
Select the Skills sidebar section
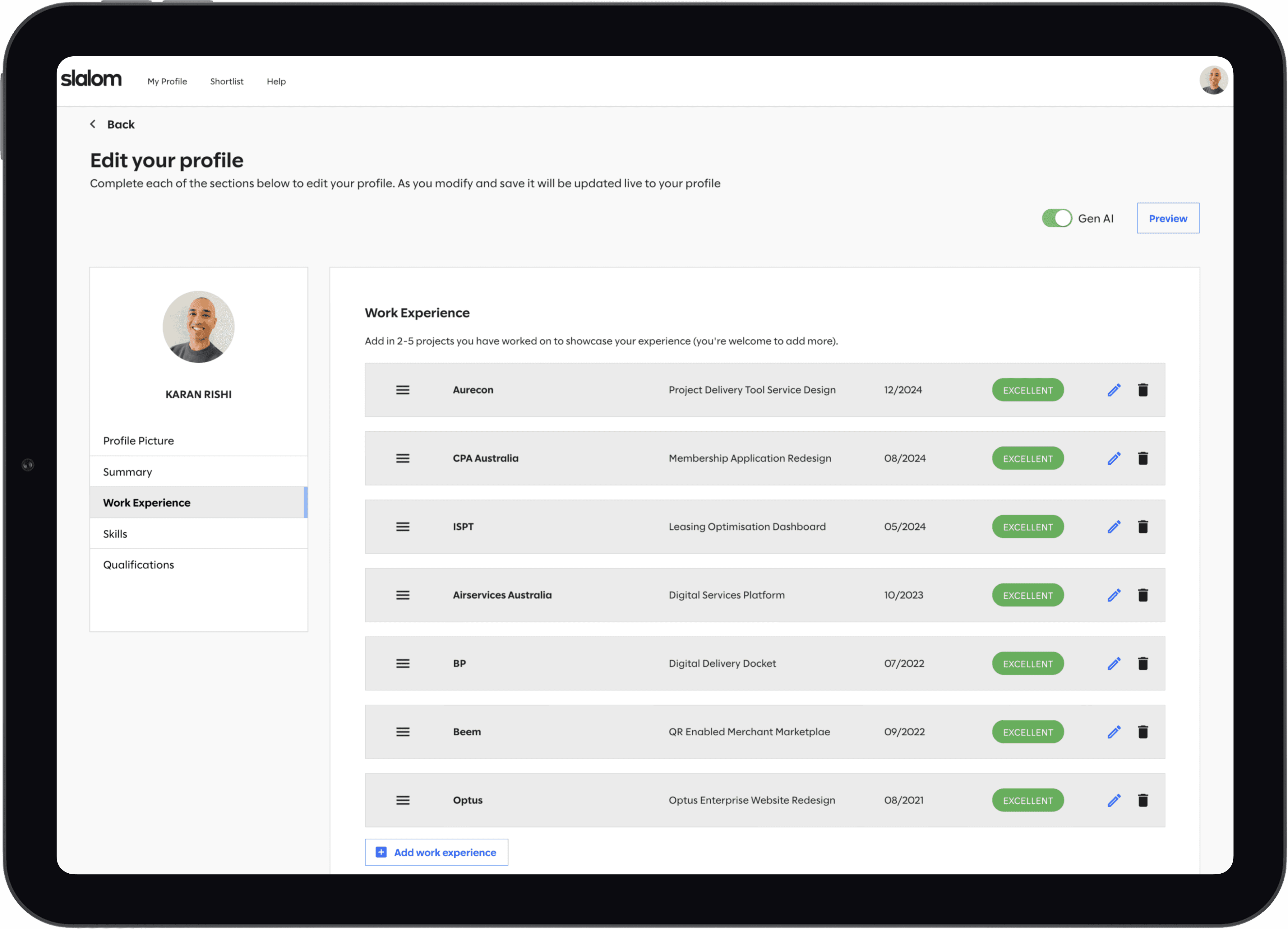pyautogui.click(x=115, y=533)
